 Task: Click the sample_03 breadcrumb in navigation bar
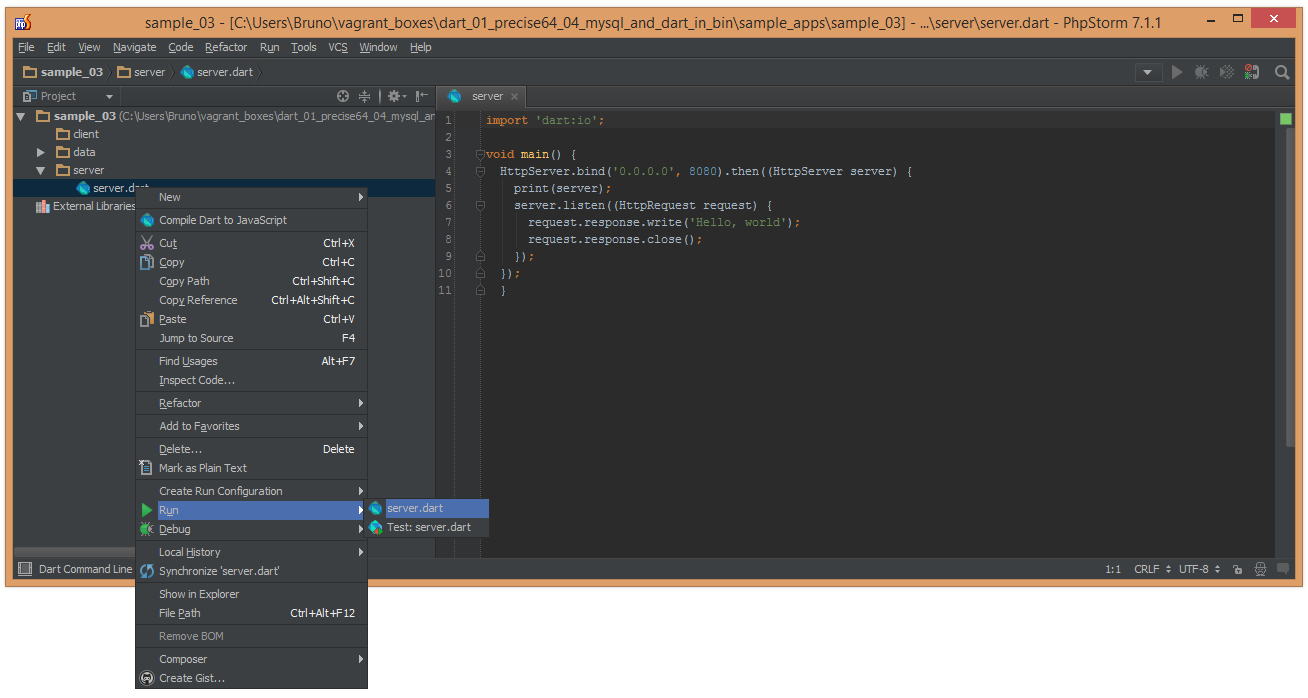(70, 72)
